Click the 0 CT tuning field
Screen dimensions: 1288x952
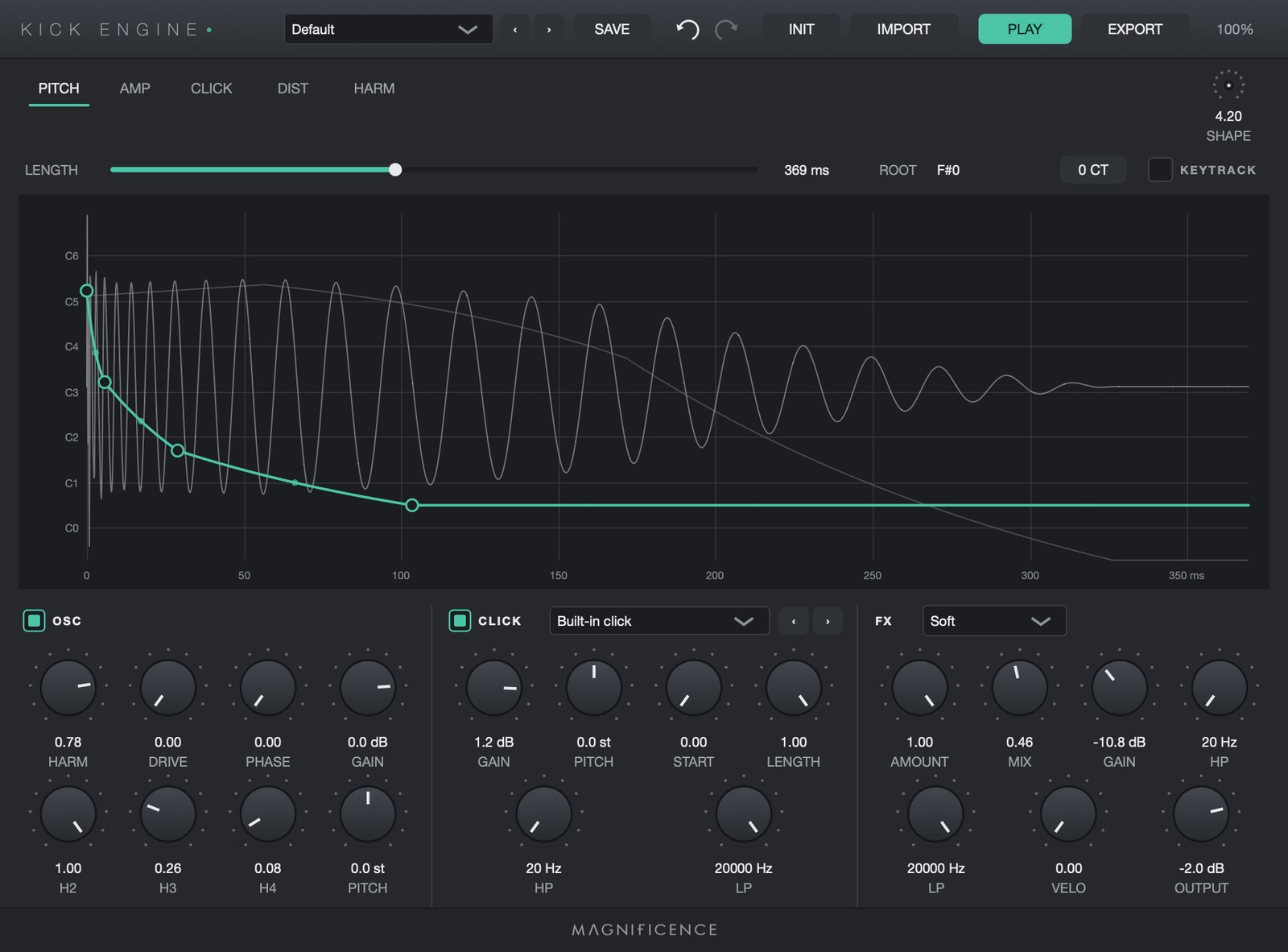pyautogui.click(x=1093, y=170)
